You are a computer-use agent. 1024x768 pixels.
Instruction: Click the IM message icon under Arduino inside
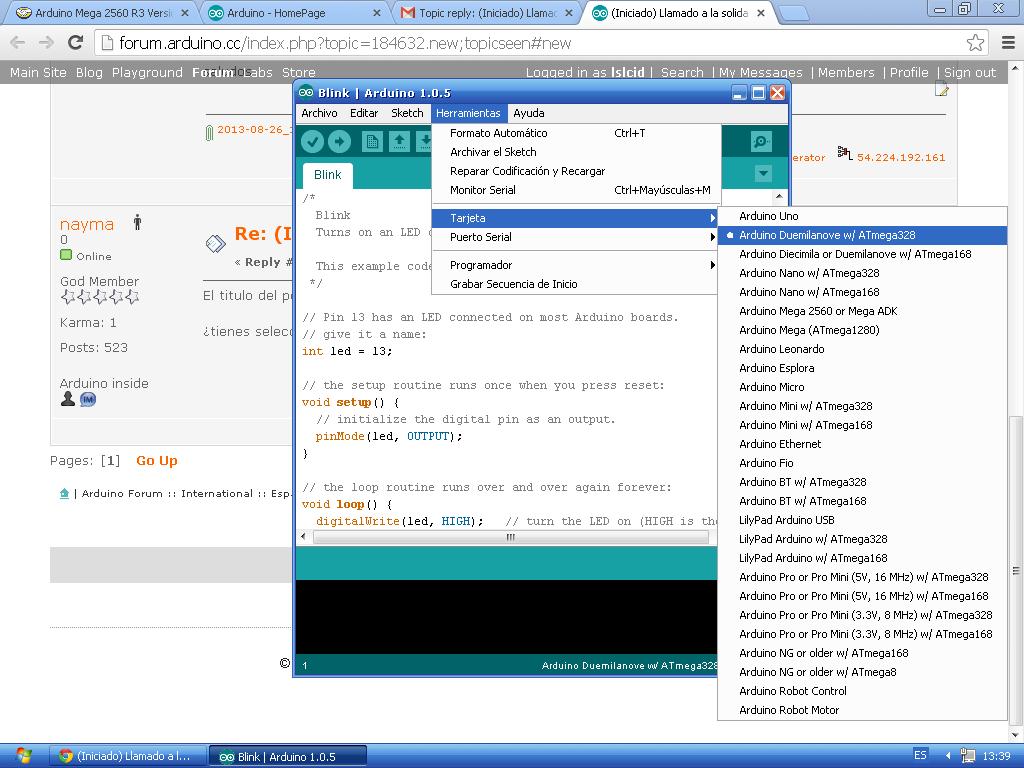pos(88,399)
